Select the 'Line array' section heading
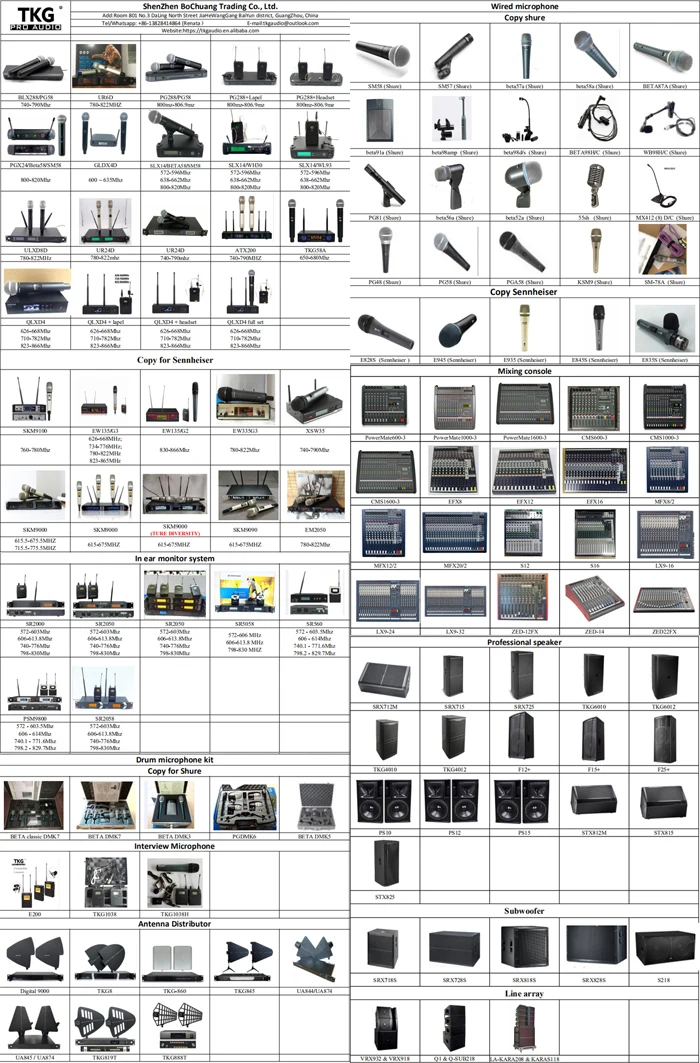 [x=524, y=993]
